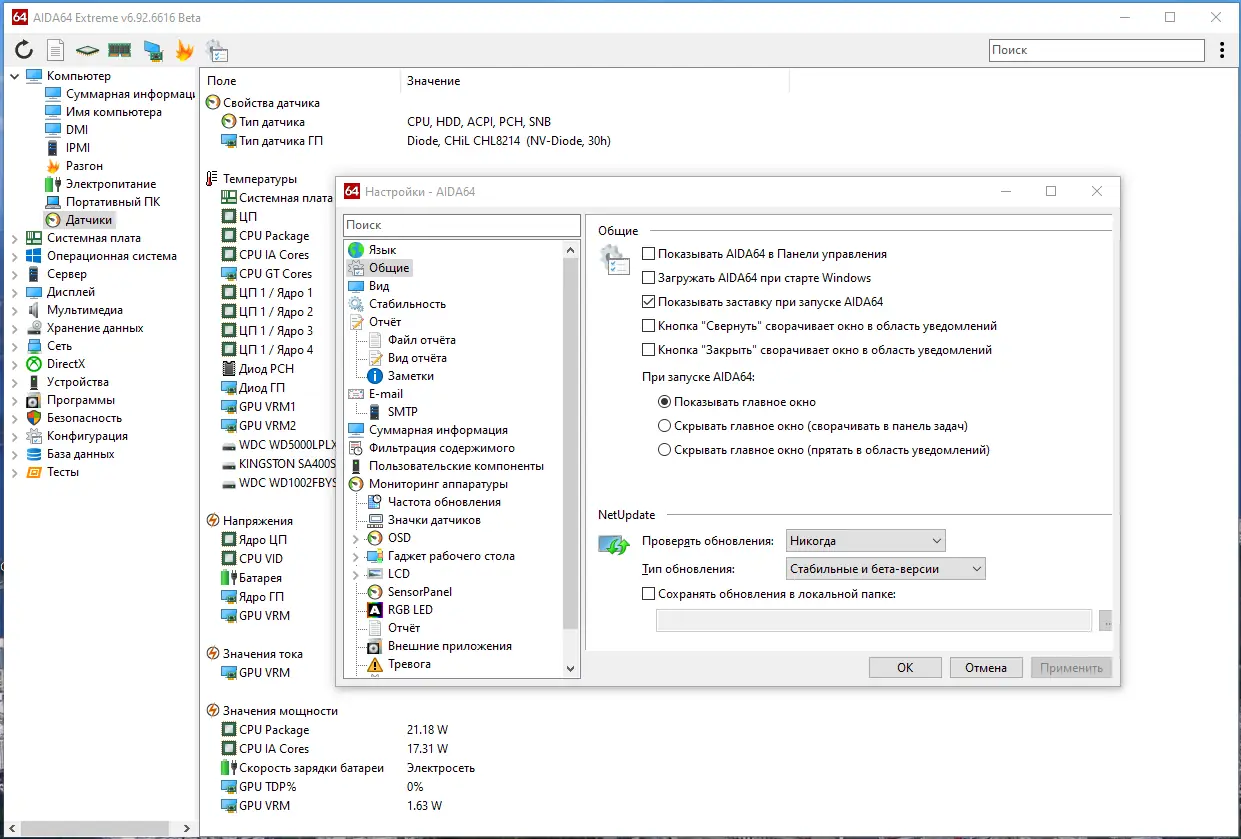1241x839 pixels.
Task: Uncheck Показывать заставку при запуске AIDA64
Action: click(649, 302)
